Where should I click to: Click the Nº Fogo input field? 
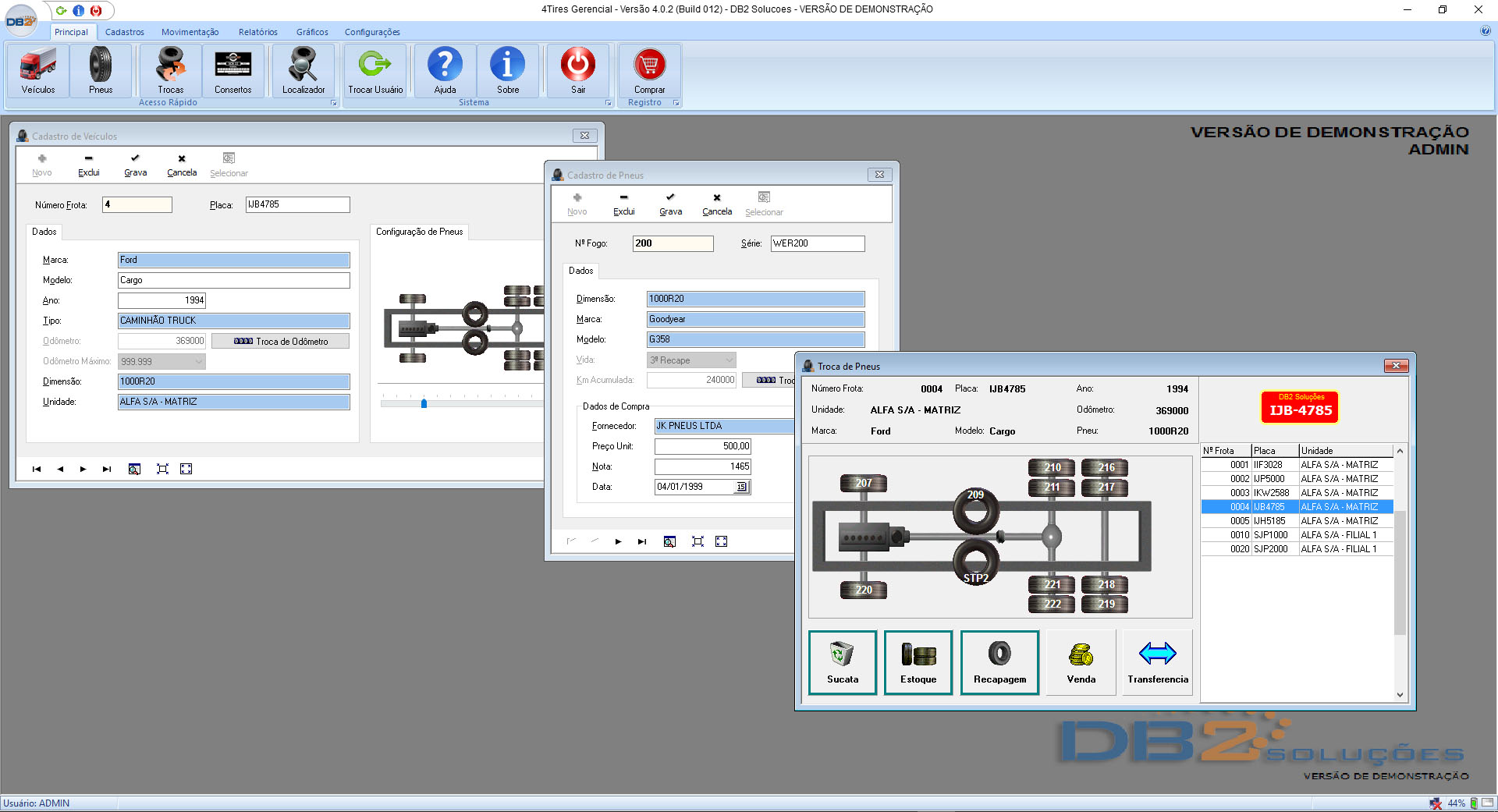point(673,243)
